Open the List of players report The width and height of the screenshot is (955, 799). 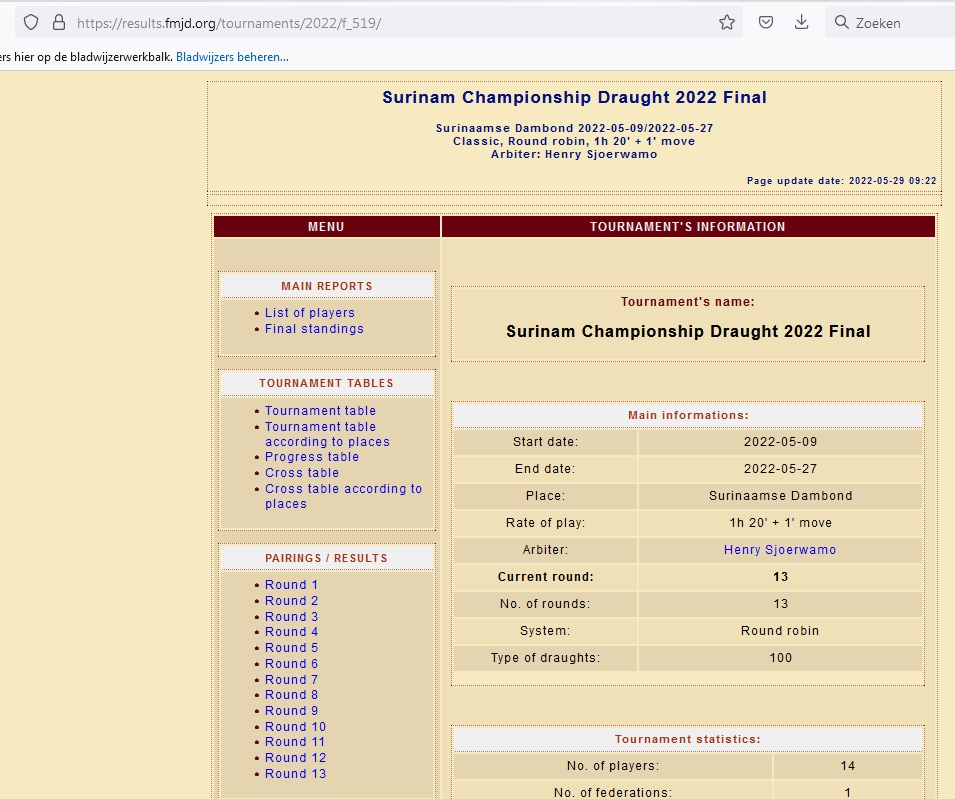[309, 313]
